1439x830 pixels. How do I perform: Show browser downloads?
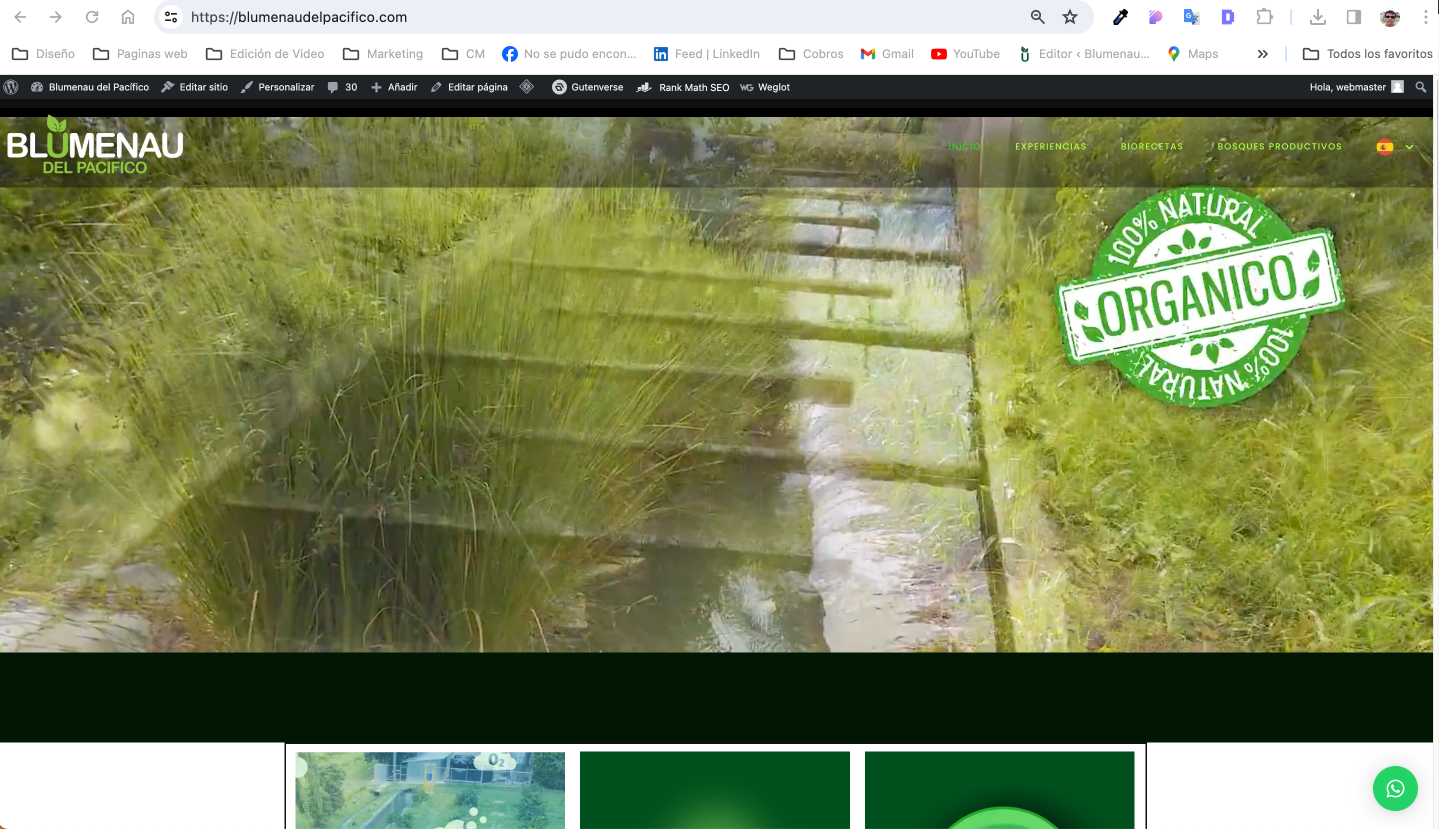(x=1318, y=17)
